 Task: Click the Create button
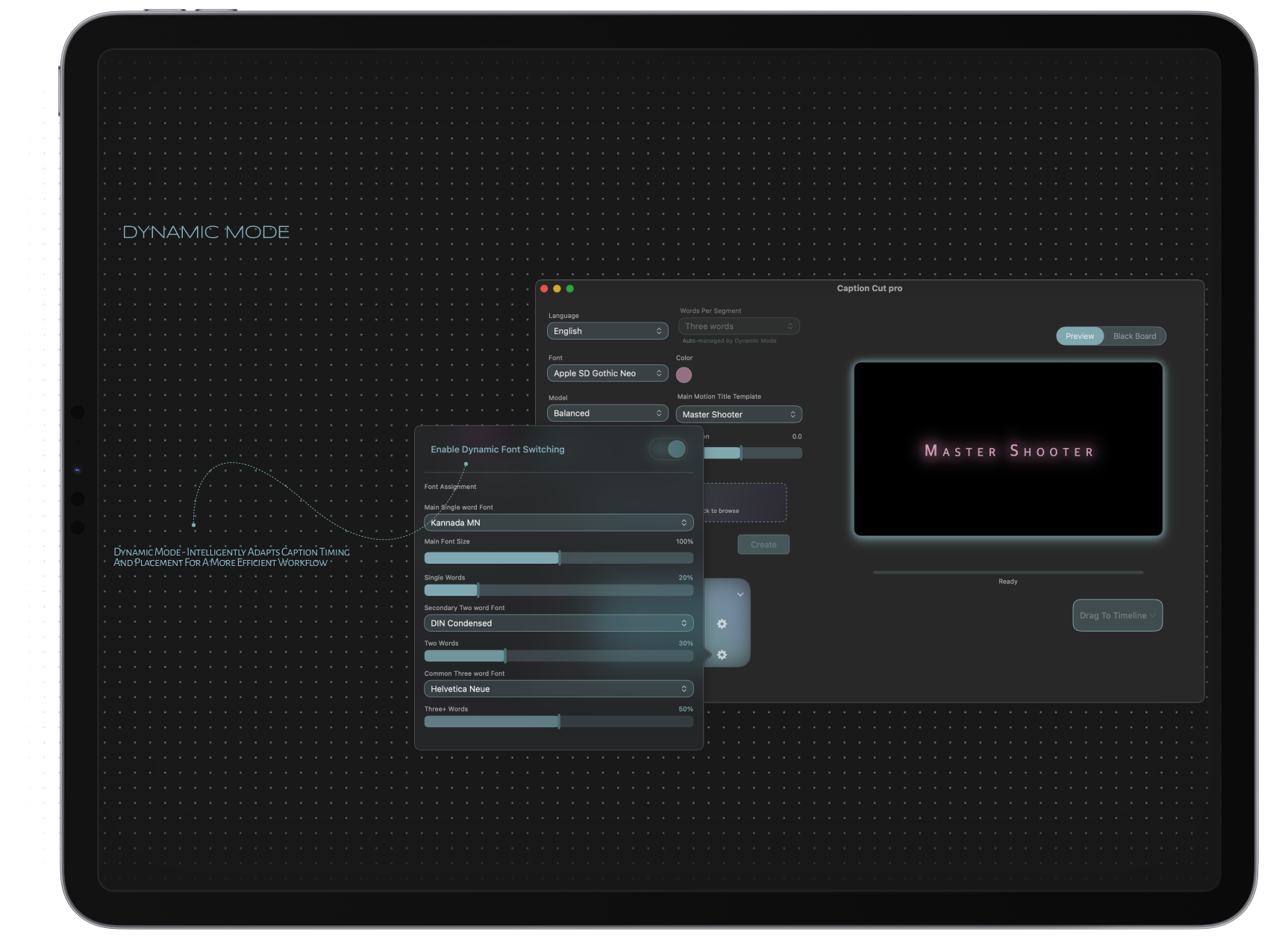pos(763,544)
